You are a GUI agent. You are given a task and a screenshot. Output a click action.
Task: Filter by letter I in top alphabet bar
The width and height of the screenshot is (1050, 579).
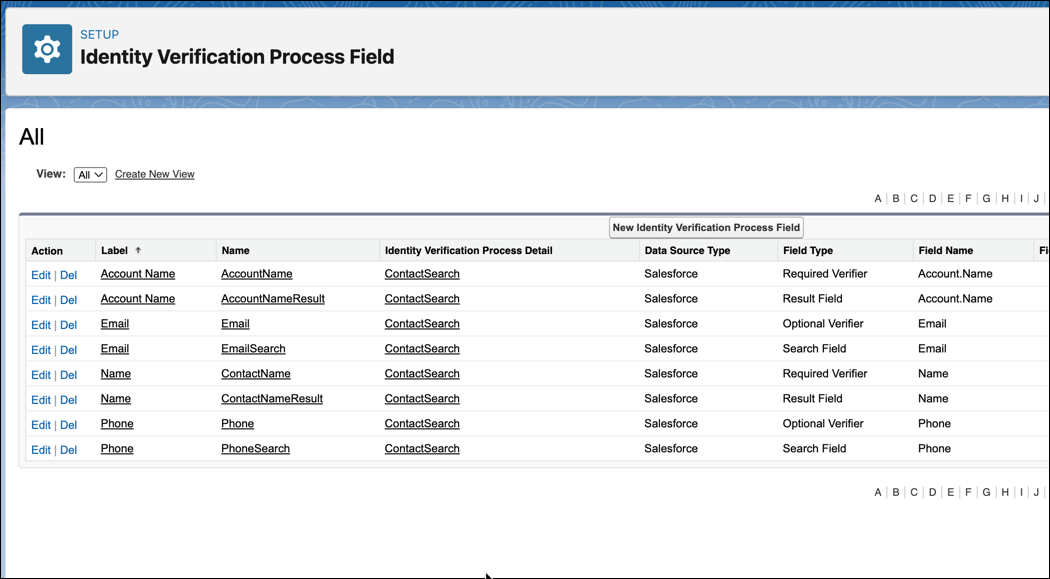(x=1021, y=199)
